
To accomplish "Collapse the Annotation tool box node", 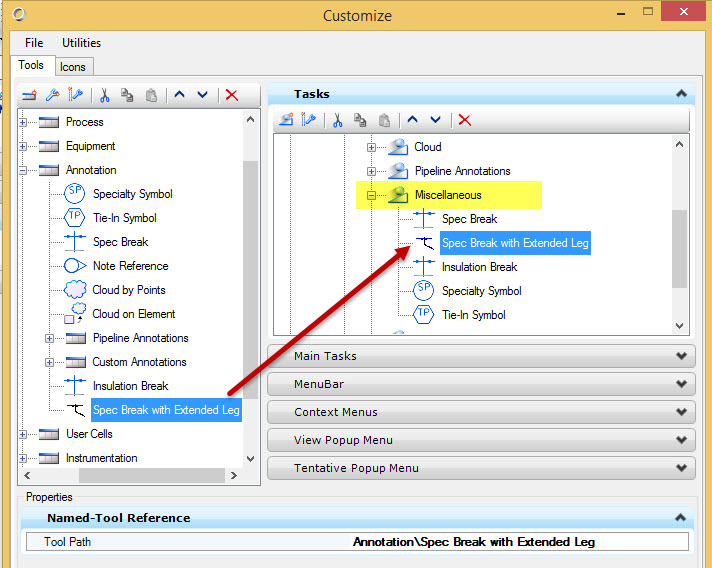I will click(22, 170).
